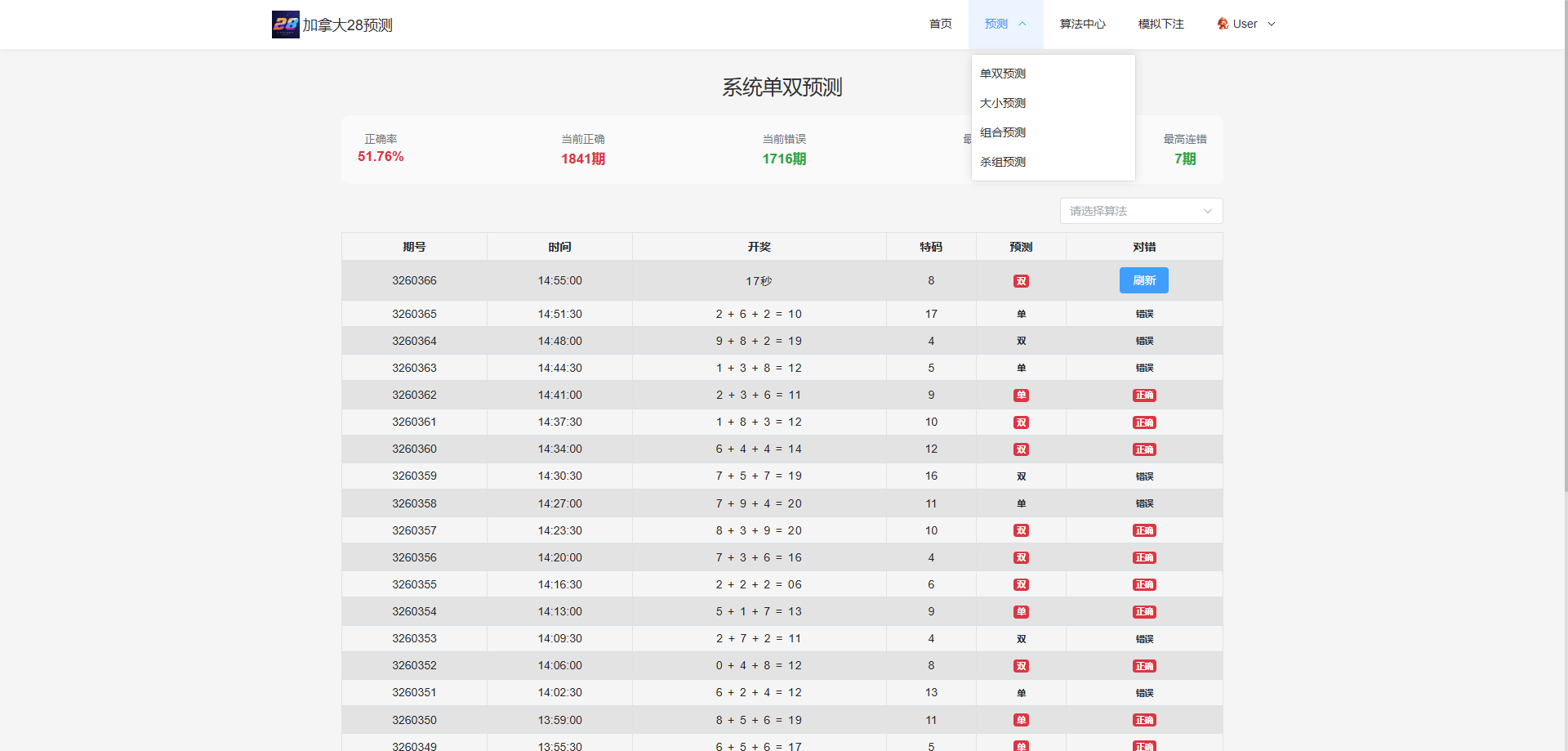Viewport: 1568px width, 751px height.
Task: Open the 请选择算法 algorithm dropdown
Action: [x=1140, y=211]
